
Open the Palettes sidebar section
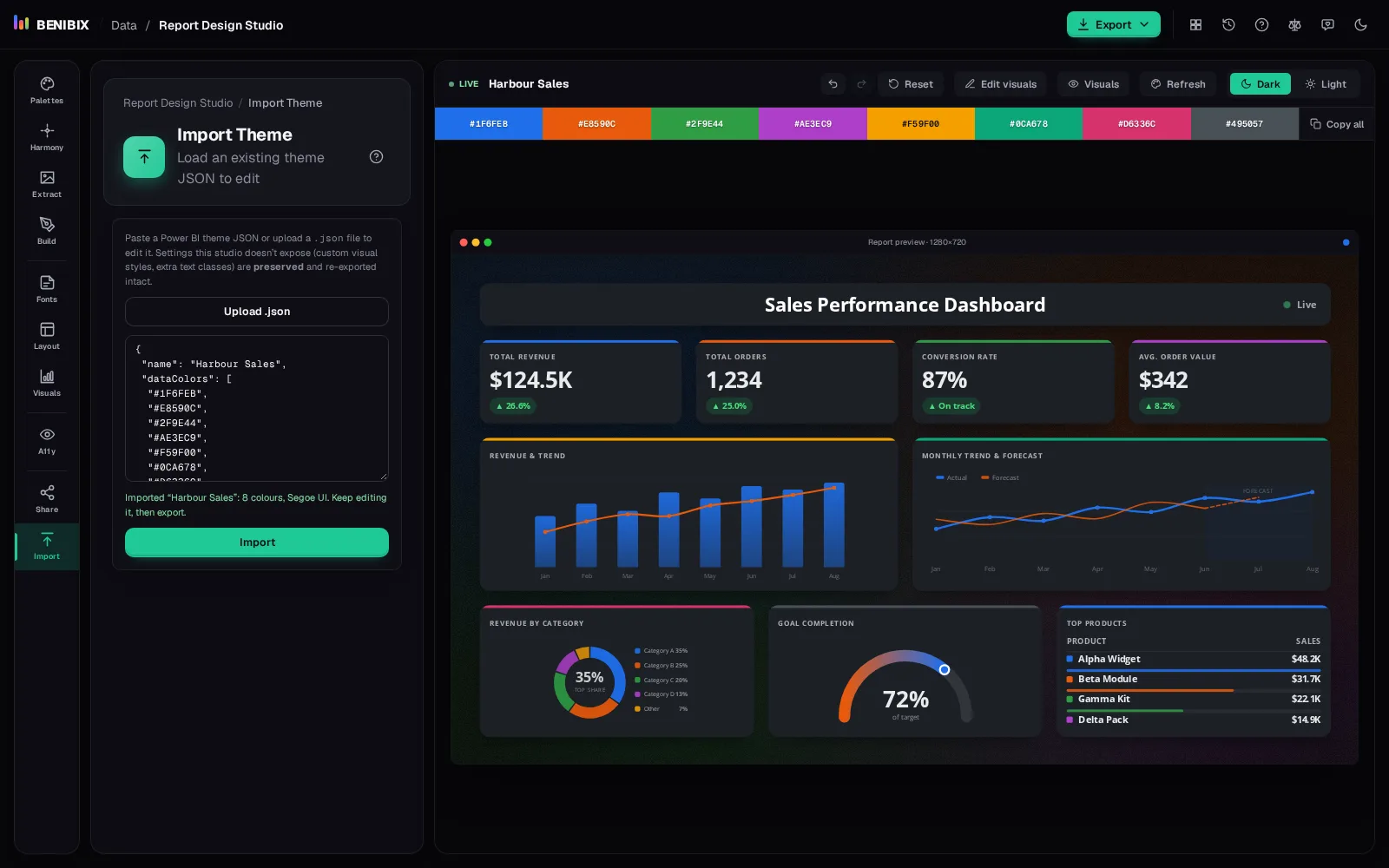47,90
